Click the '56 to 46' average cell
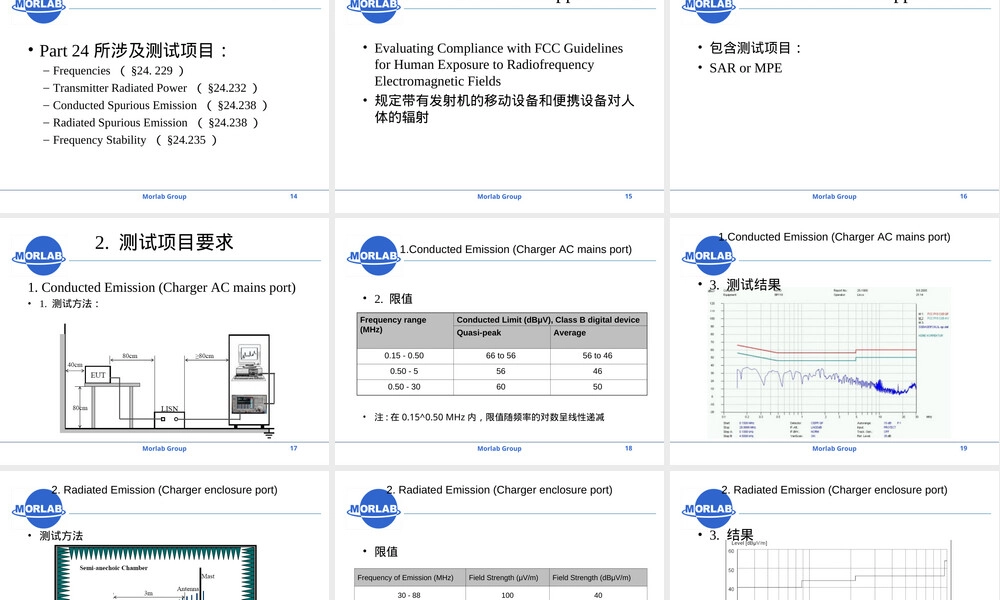Image resolution: width=1000 pixels, height=600 pixels. click(x=597, y=356)
